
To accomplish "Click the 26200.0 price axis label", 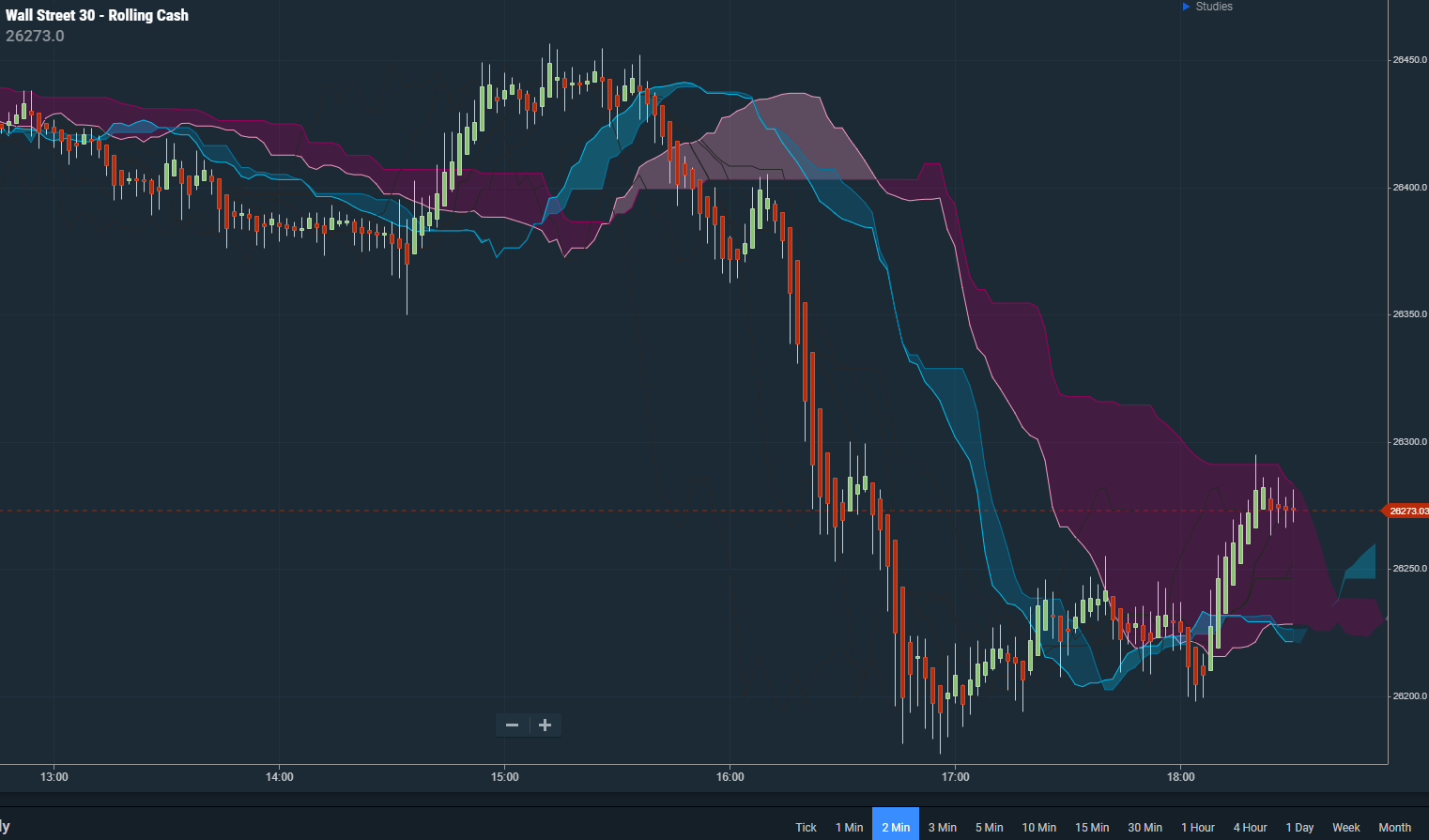I will 1409,696.
